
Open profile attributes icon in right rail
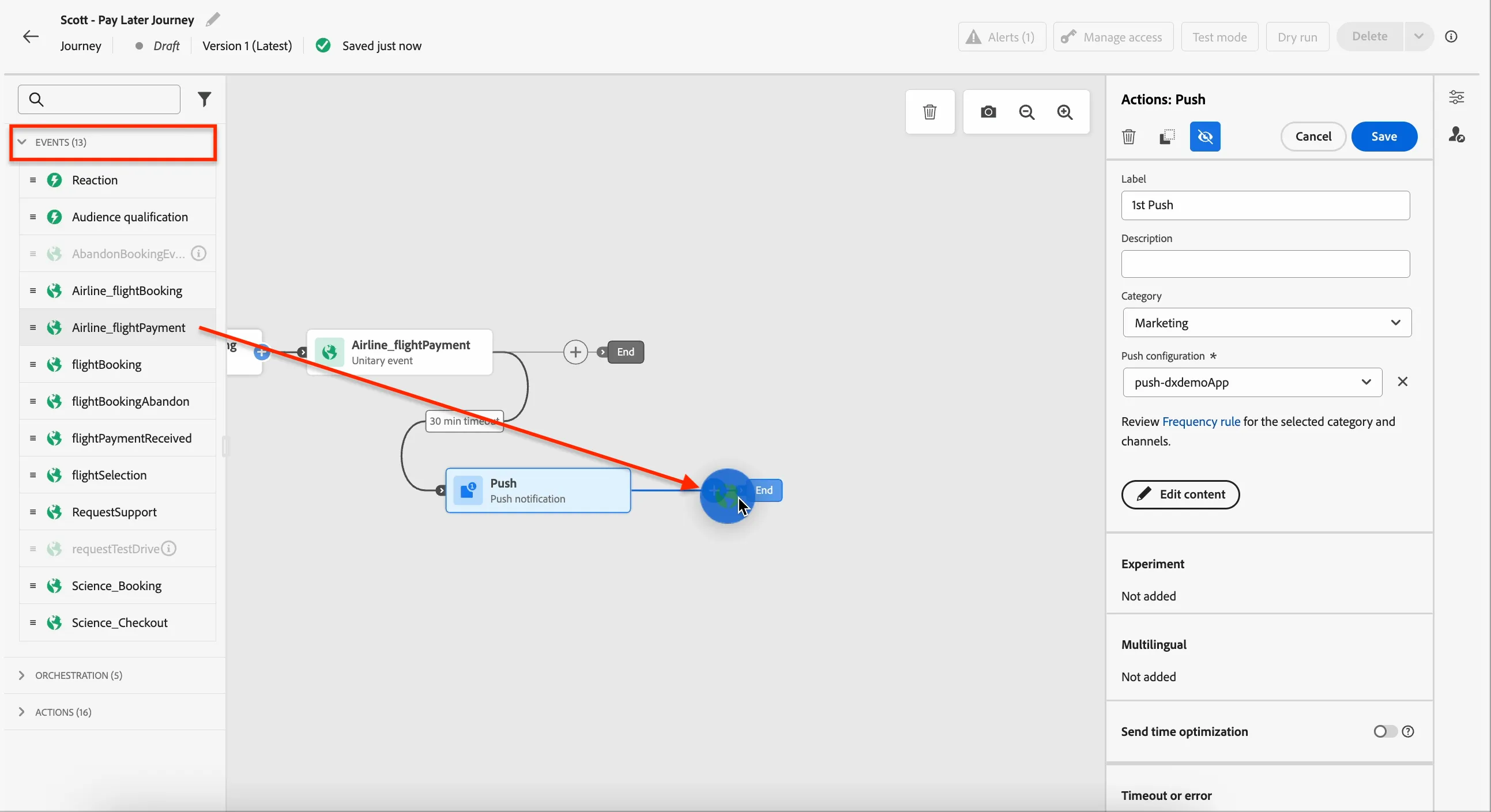(1456, 135)
